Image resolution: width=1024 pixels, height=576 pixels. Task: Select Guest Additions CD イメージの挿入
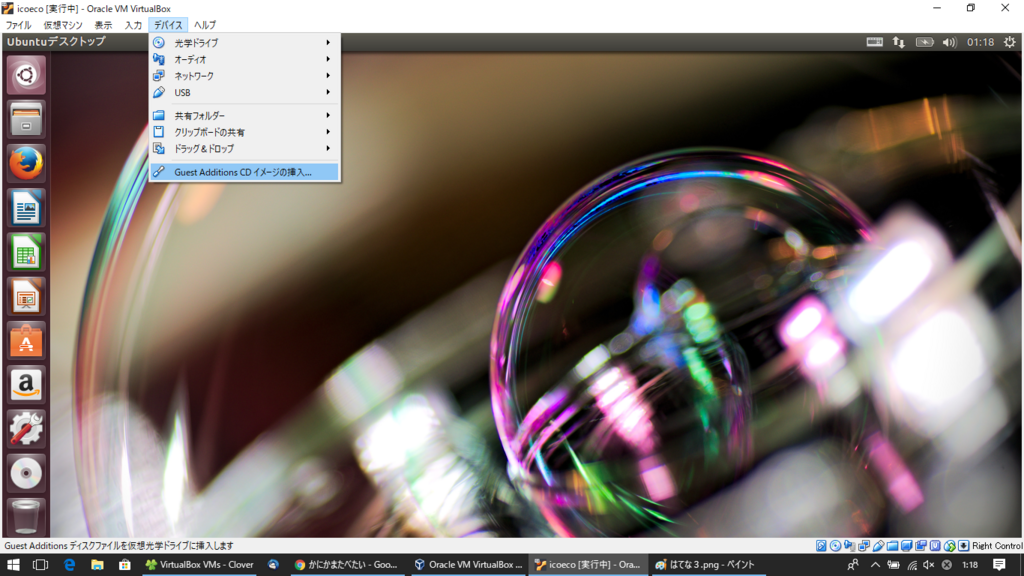click(244, 172)
